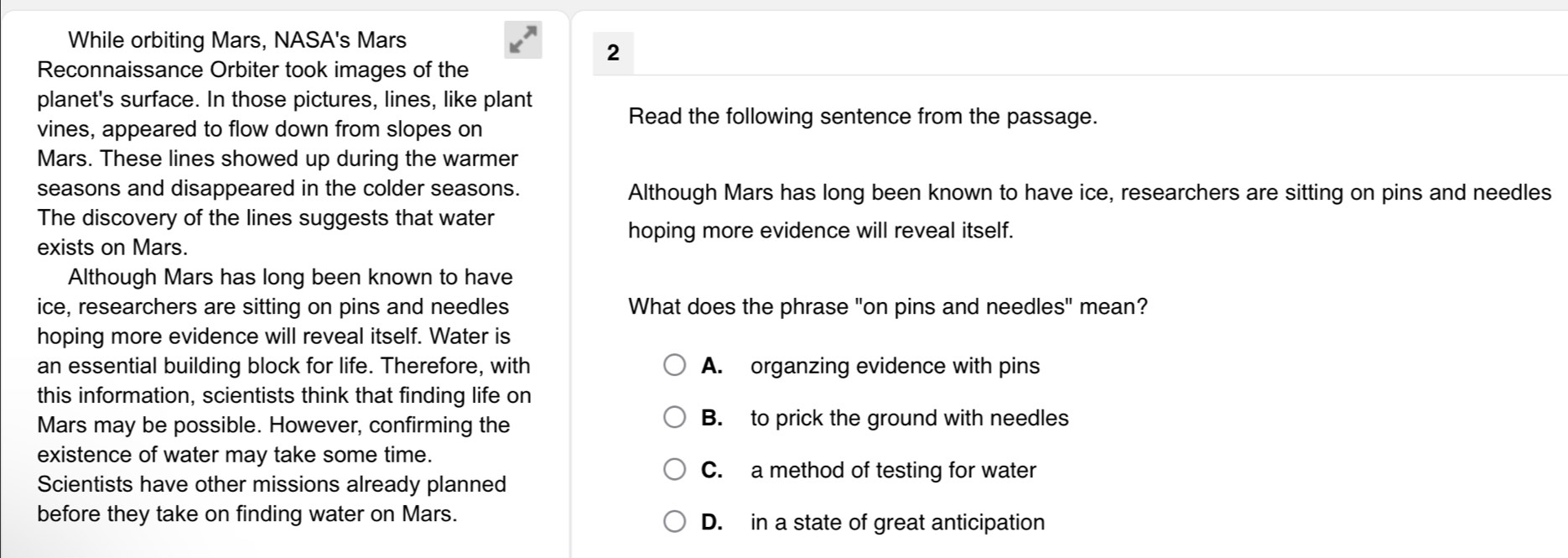Click answer text 'in a state of great anticipation'

click(x=897, y=523)
